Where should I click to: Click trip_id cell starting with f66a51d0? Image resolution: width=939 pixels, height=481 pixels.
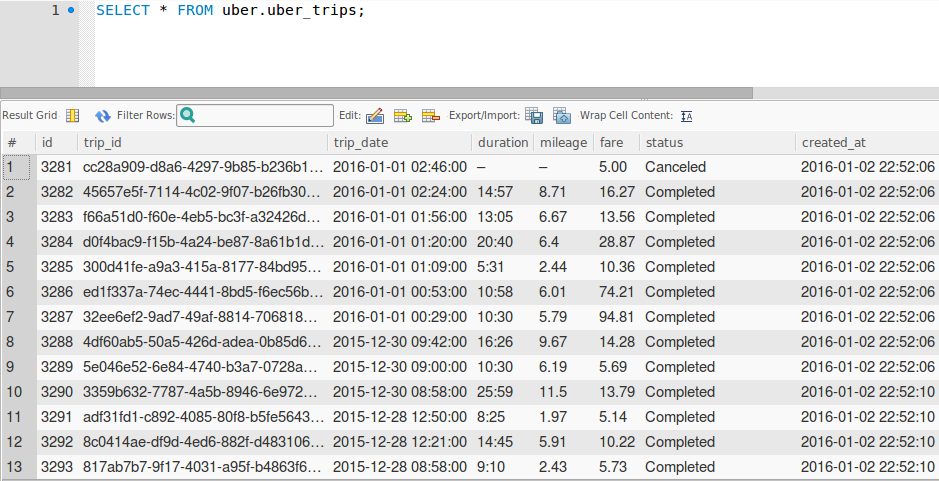202,217
